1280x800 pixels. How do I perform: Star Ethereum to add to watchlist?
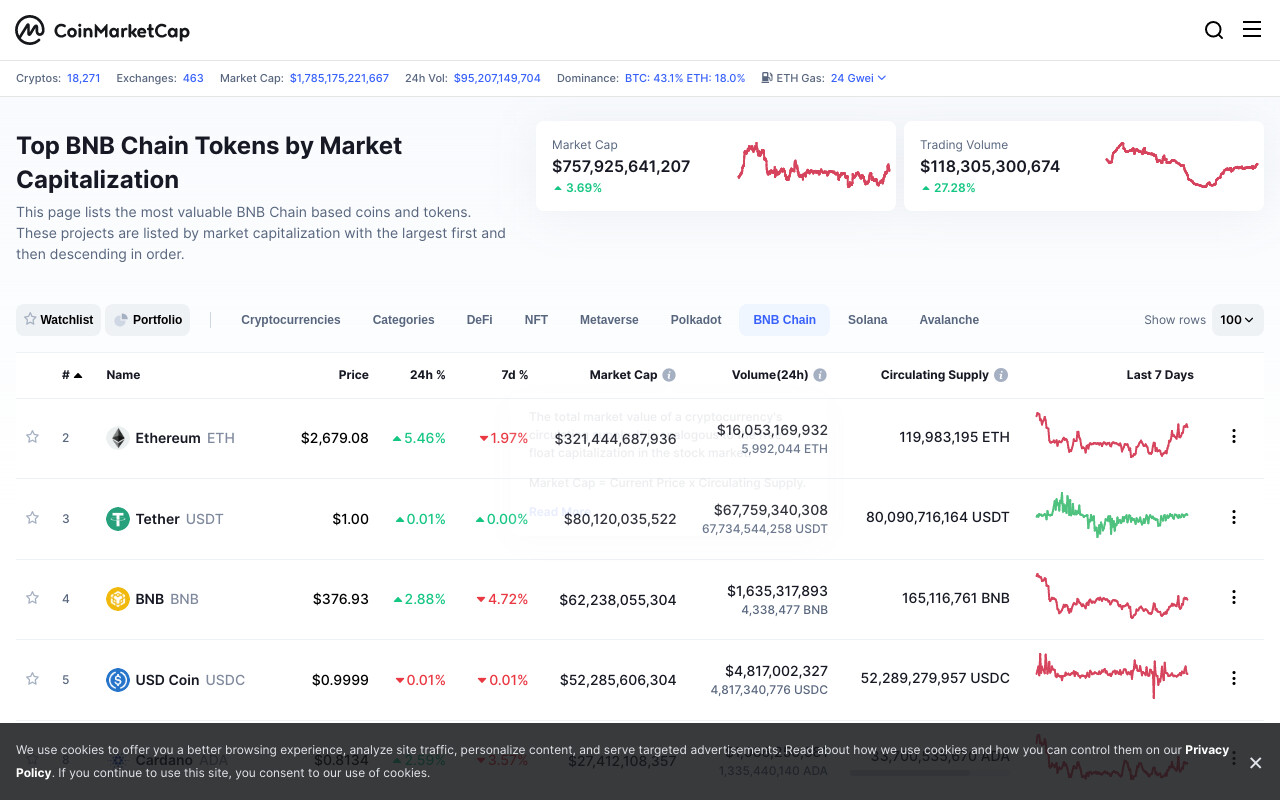tap(32, 437)
